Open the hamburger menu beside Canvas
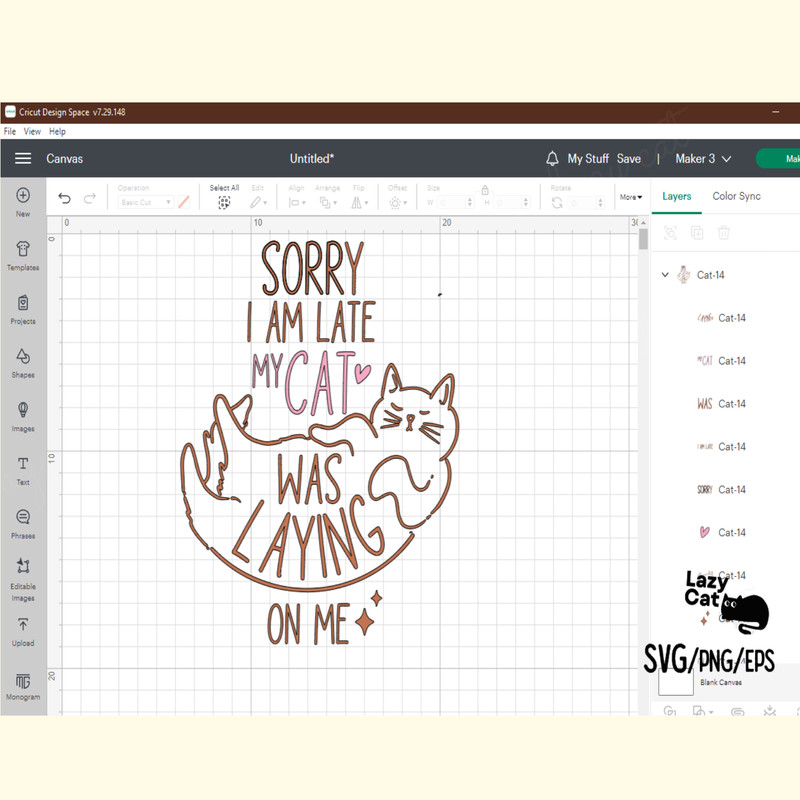This screenshot has width=800, height=800. (x=23, y=159)
